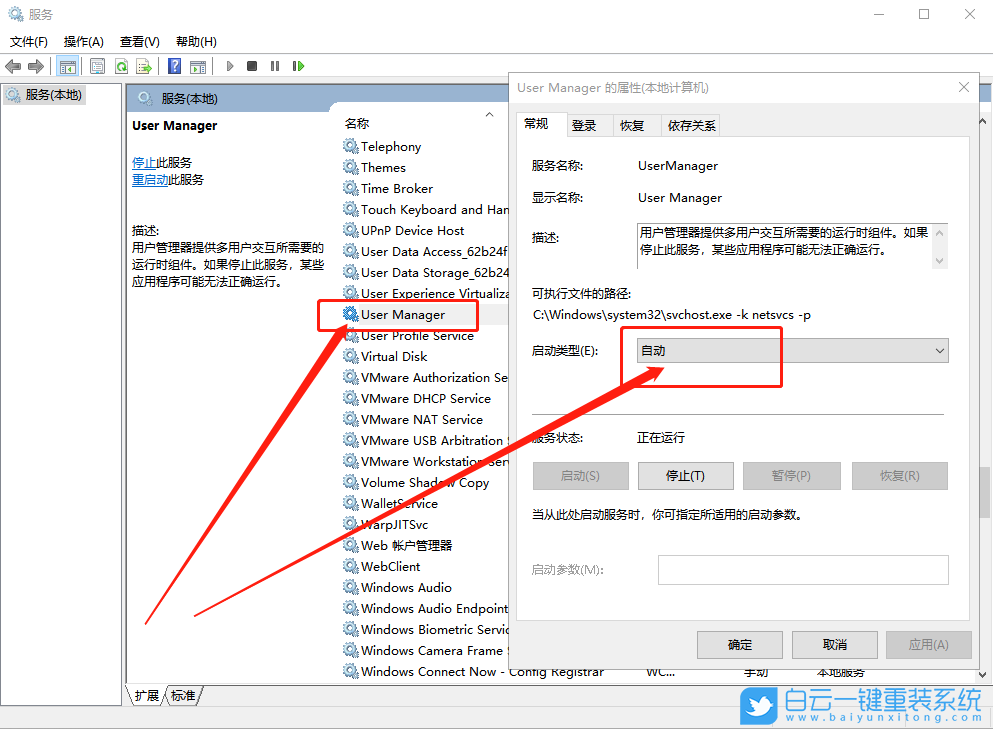This screenshot has height=730, width=993.
Task: Click the 启动参数(M) input field
Action: (x=800, y=570)
